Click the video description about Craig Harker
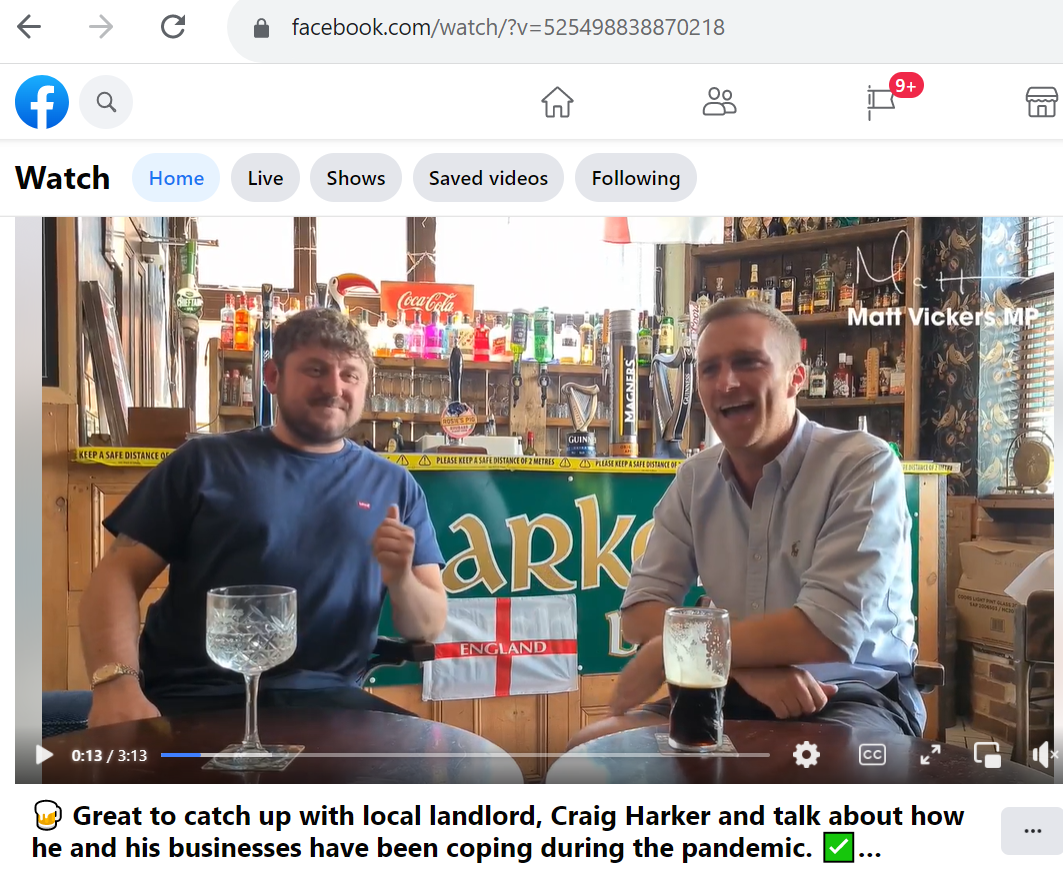The height and width of the screenshot is (878, 1063). pyautogui.click(x=498, y=832)
